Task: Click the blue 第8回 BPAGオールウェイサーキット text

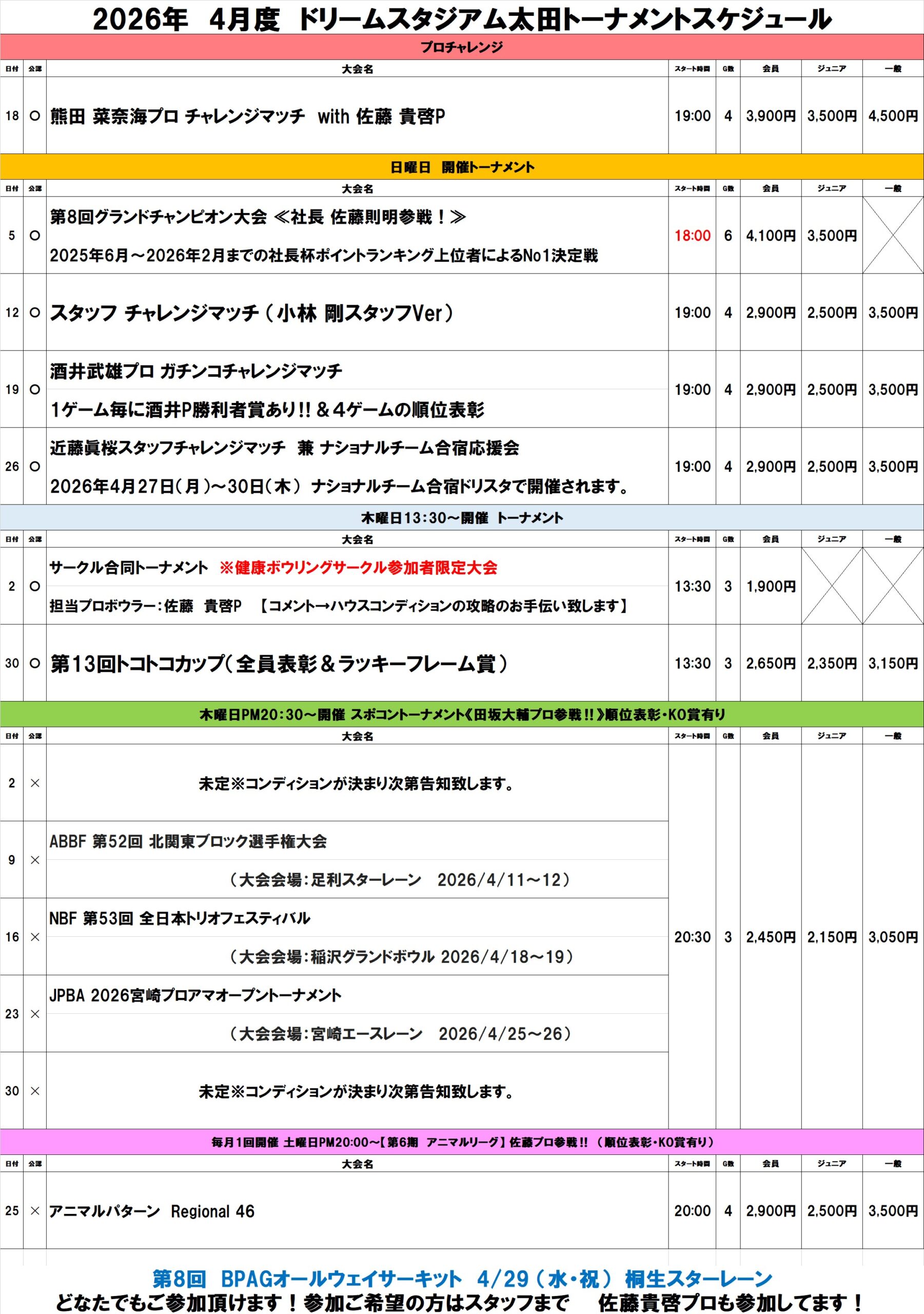Action: click(x=462, y=1279)
